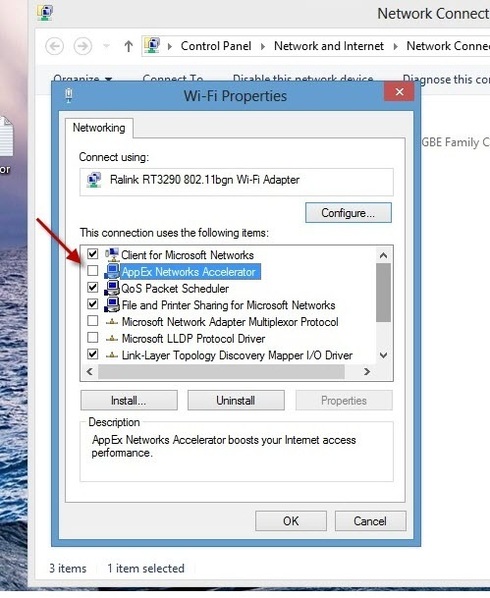Screen dimensions: 490x598
Task: Uncheck the QoS Packet Scheduler checkbox
Action: [x=92, y=287]
